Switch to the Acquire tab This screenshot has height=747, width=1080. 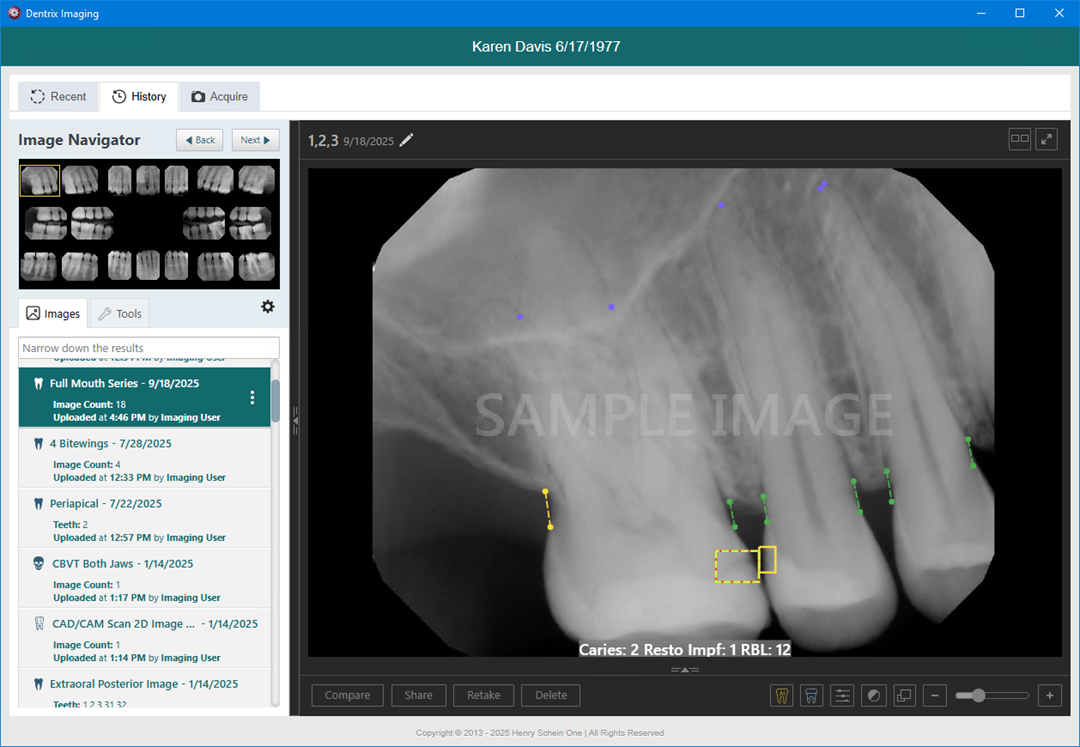(220, 96)
